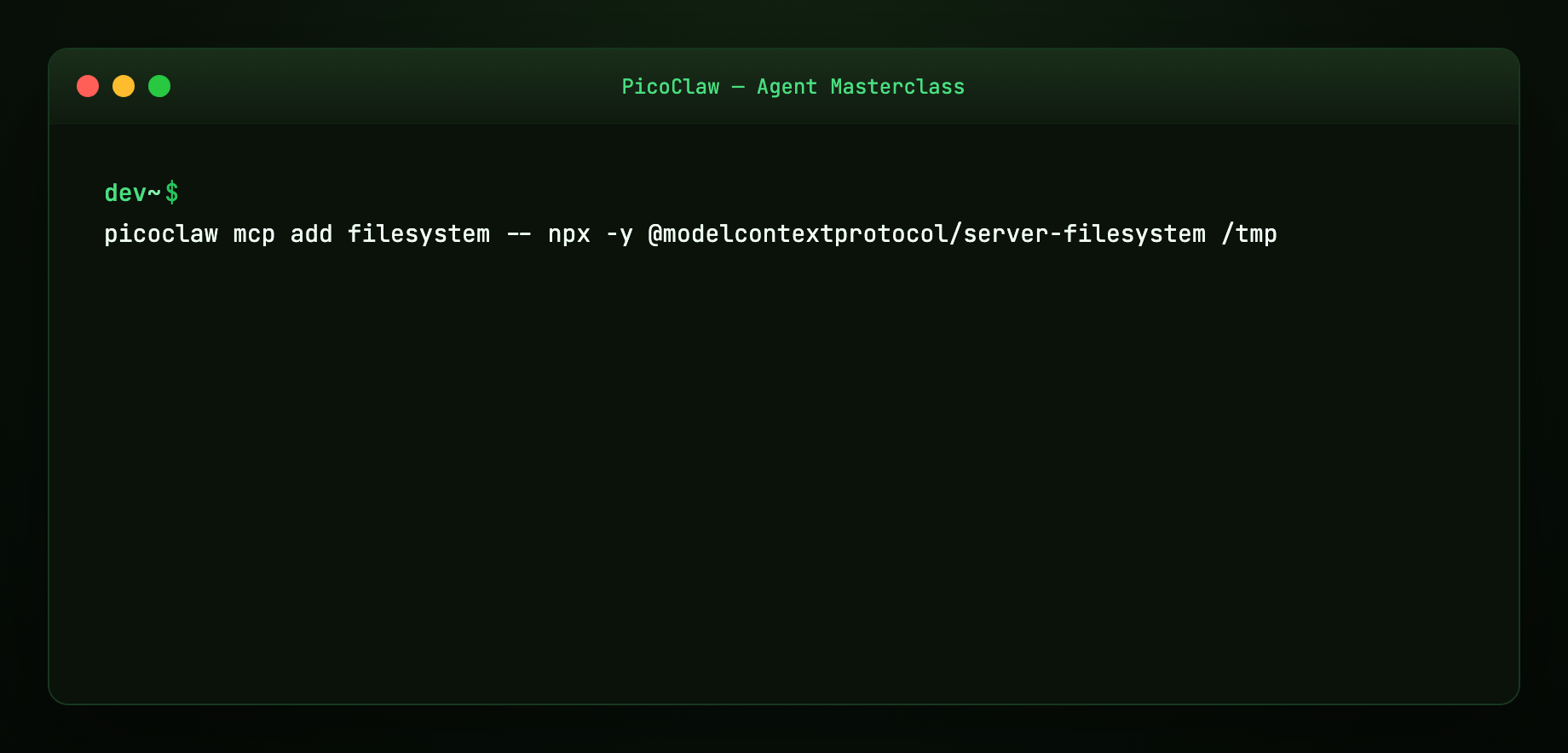Click the green dollar sign prompt symbol
1568x753 pixels.
(x=171, y=193)
